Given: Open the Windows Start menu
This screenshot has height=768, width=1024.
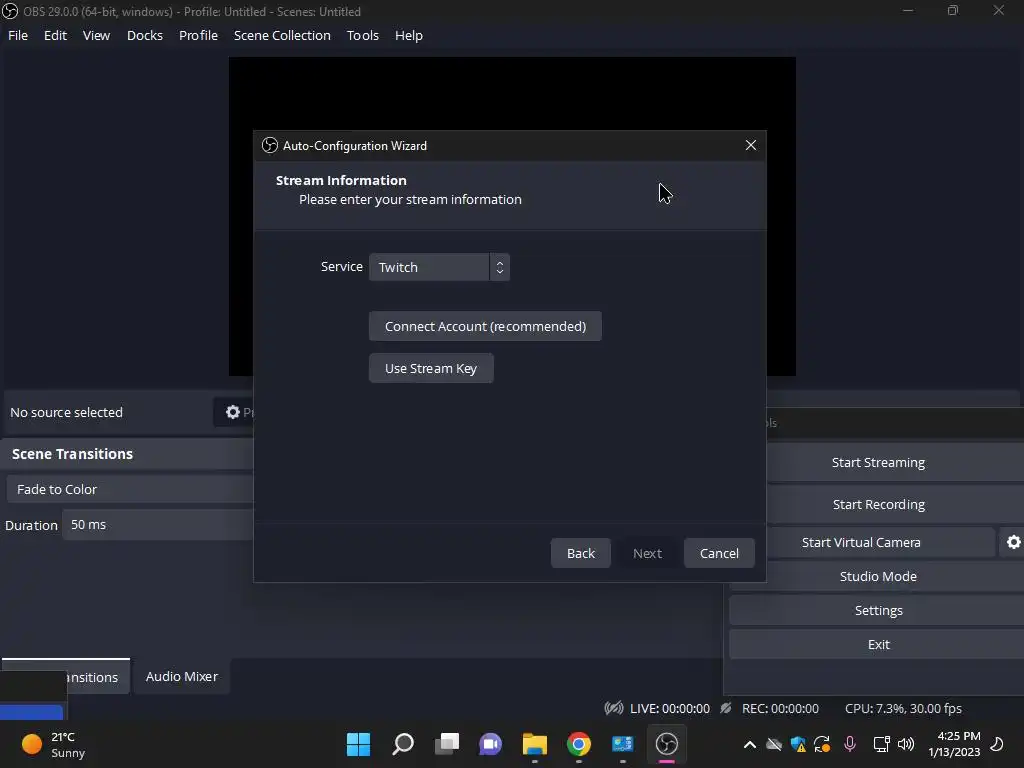Looking at the screenshot, I should [x=359, y=744].
